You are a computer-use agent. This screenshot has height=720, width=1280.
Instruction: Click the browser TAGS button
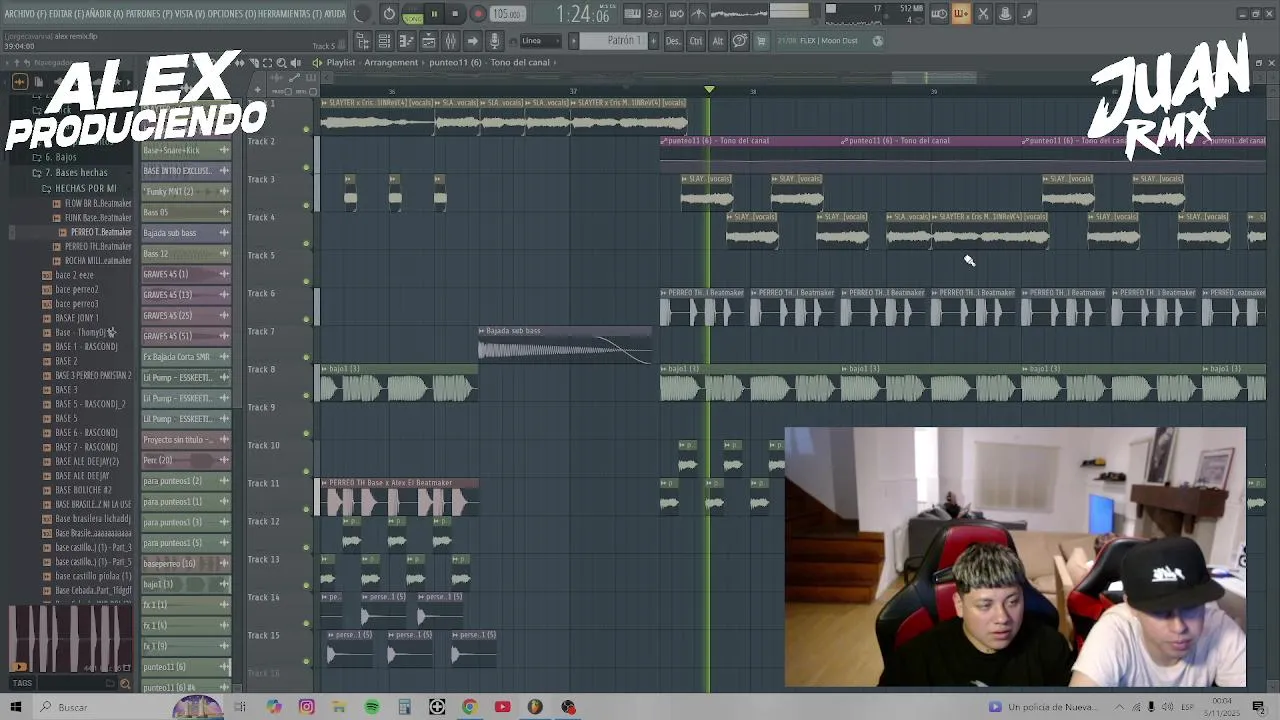tap(22, 684)
